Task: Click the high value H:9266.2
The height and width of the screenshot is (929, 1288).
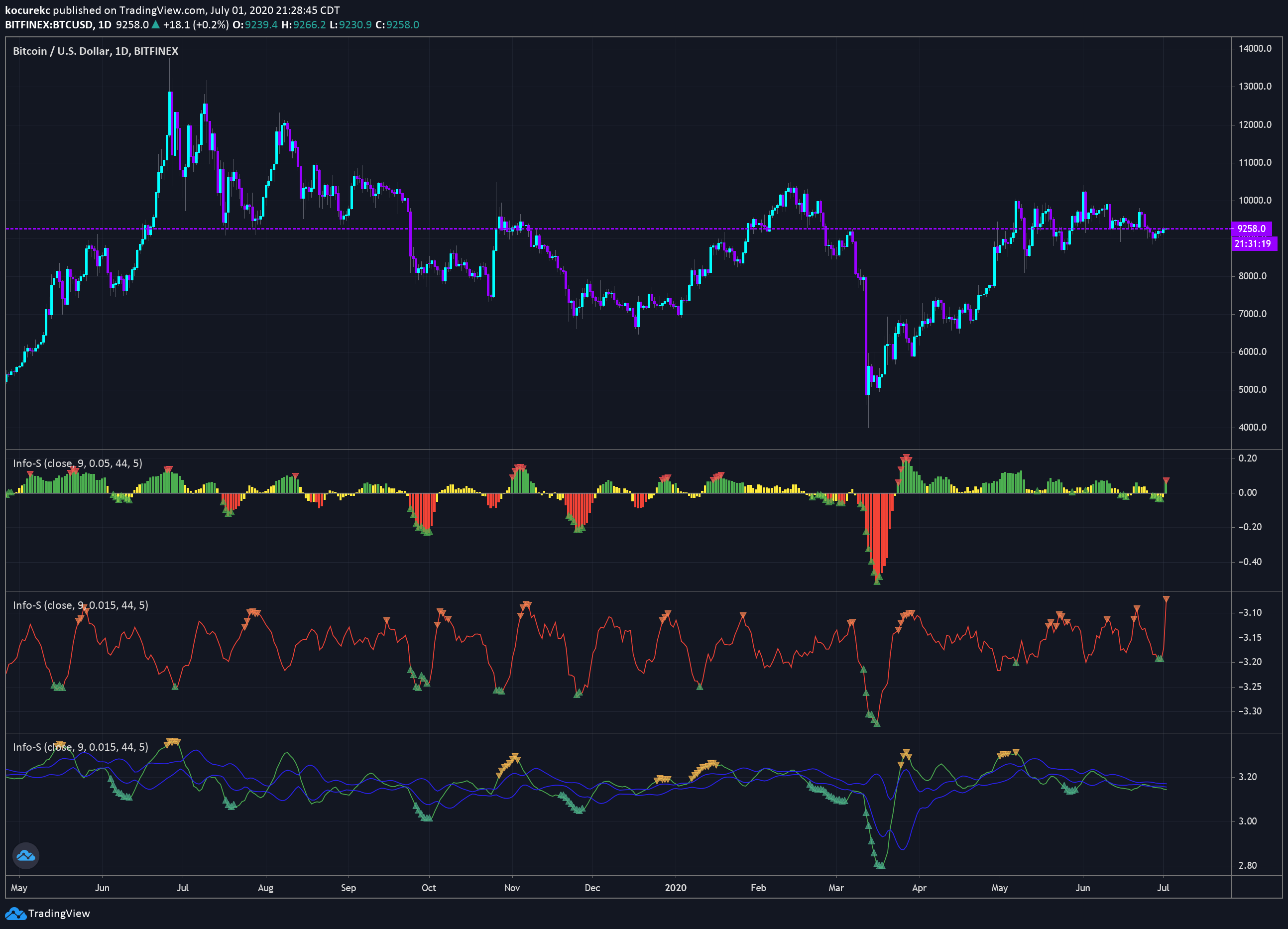Action: [x=304, y=24]
